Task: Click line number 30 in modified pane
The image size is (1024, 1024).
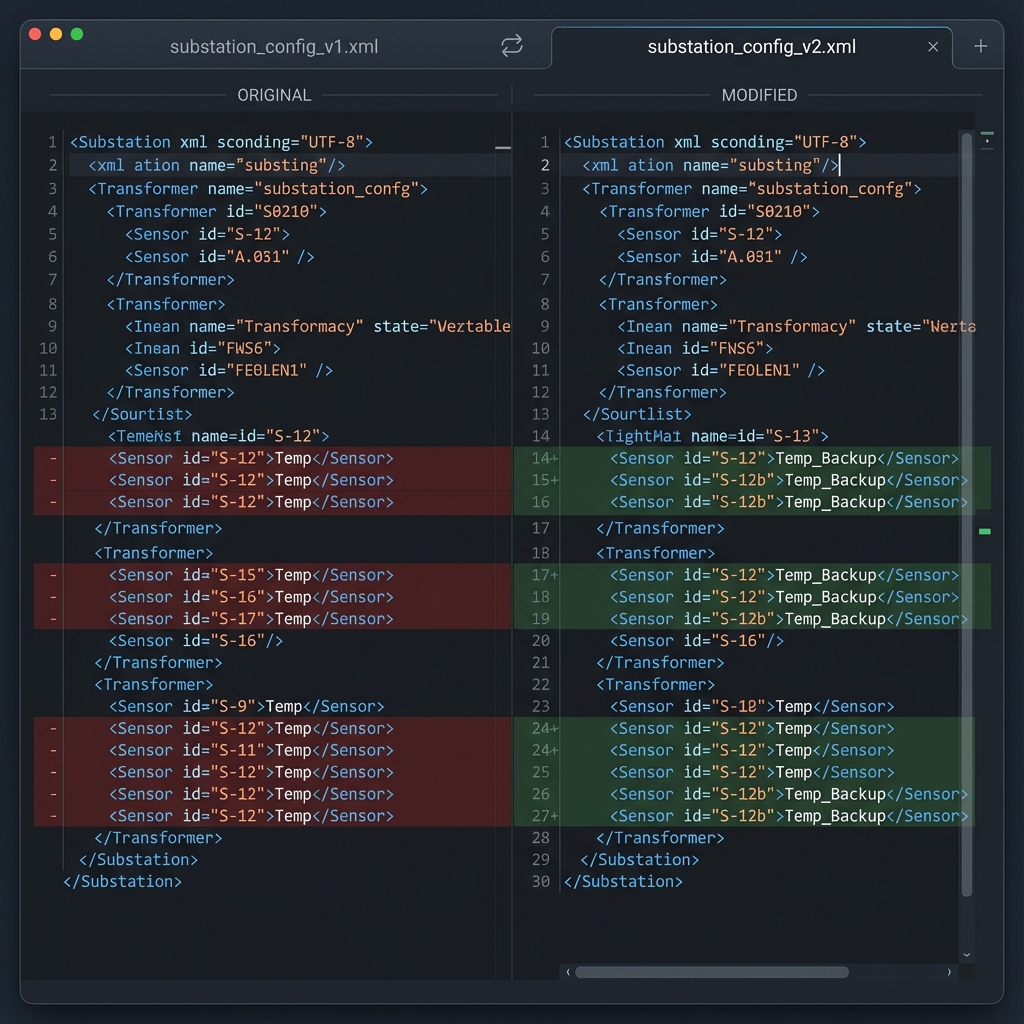Action: (x=540, y=881)
